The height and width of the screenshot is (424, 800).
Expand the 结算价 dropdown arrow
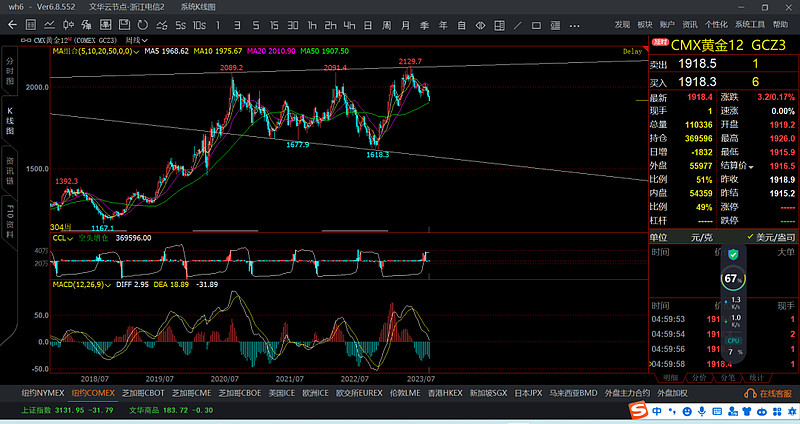click(x=751, y=167)
